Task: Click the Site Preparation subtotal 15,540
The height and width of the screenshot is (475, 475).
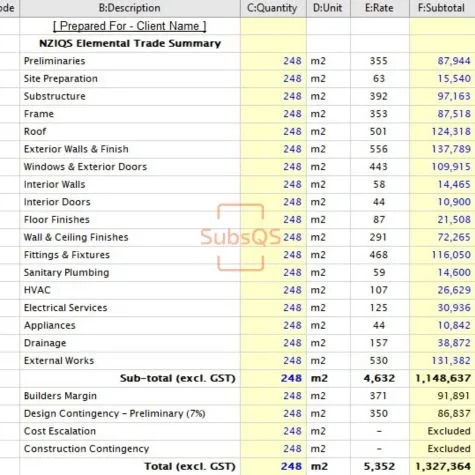Action: coord(454,79)
